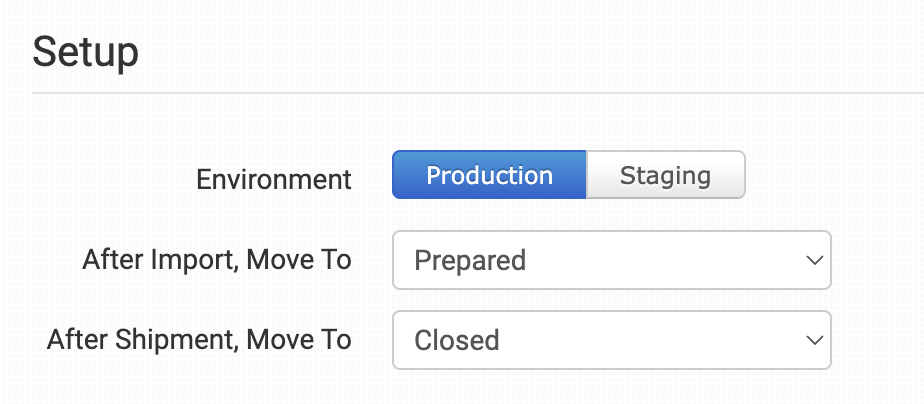
Task: Click the After Import, Move To label
Action: (x=217, y=260)
